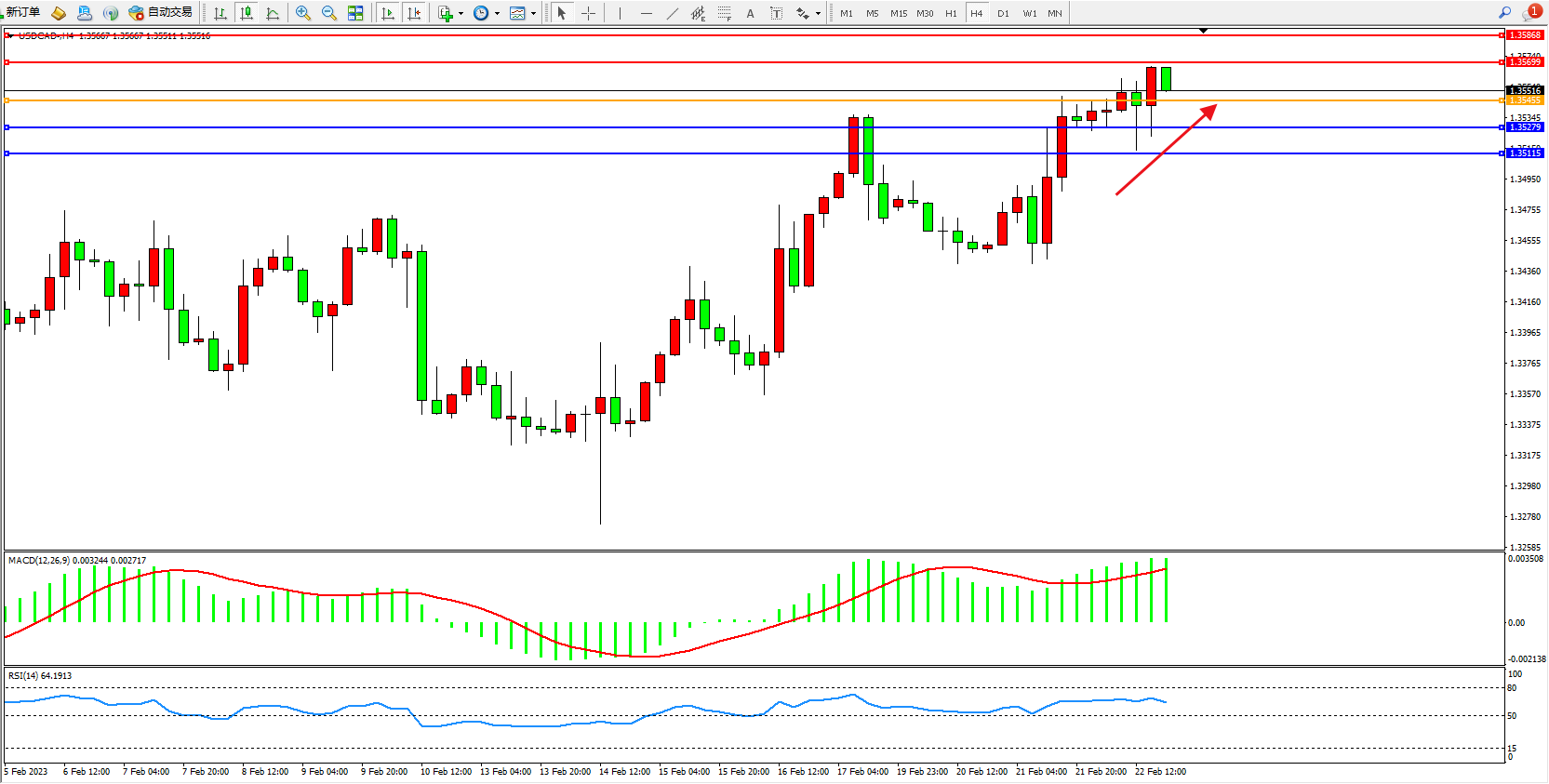Click the Zoom Out magnifier icon
This screenshot has height=784, width=1549.
(x=328, y=13)
